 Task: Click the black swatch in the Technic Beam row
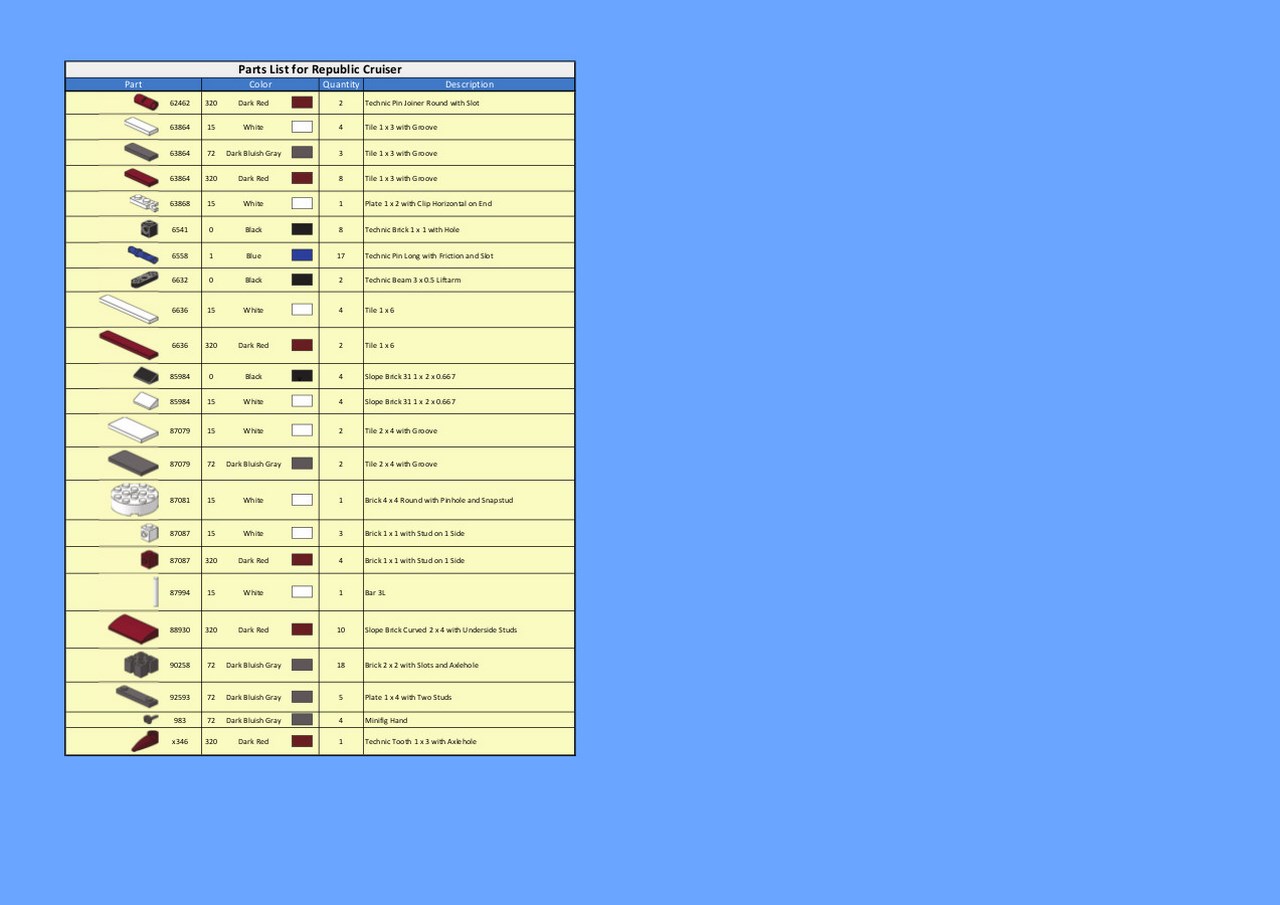302,280
